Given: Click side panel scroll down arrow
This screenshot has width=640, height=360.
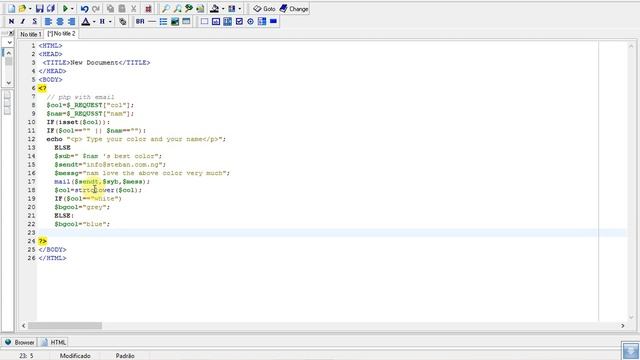Looking at the screenshot, I should pyautogui.click(x=9, y=83).
